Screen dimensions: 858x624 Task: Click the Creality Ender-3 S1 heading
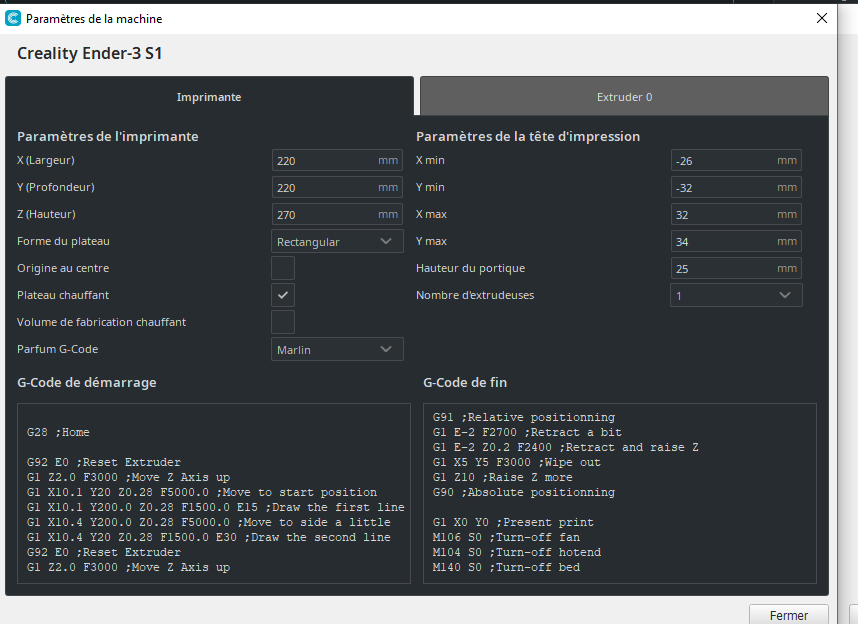(90, 54)
